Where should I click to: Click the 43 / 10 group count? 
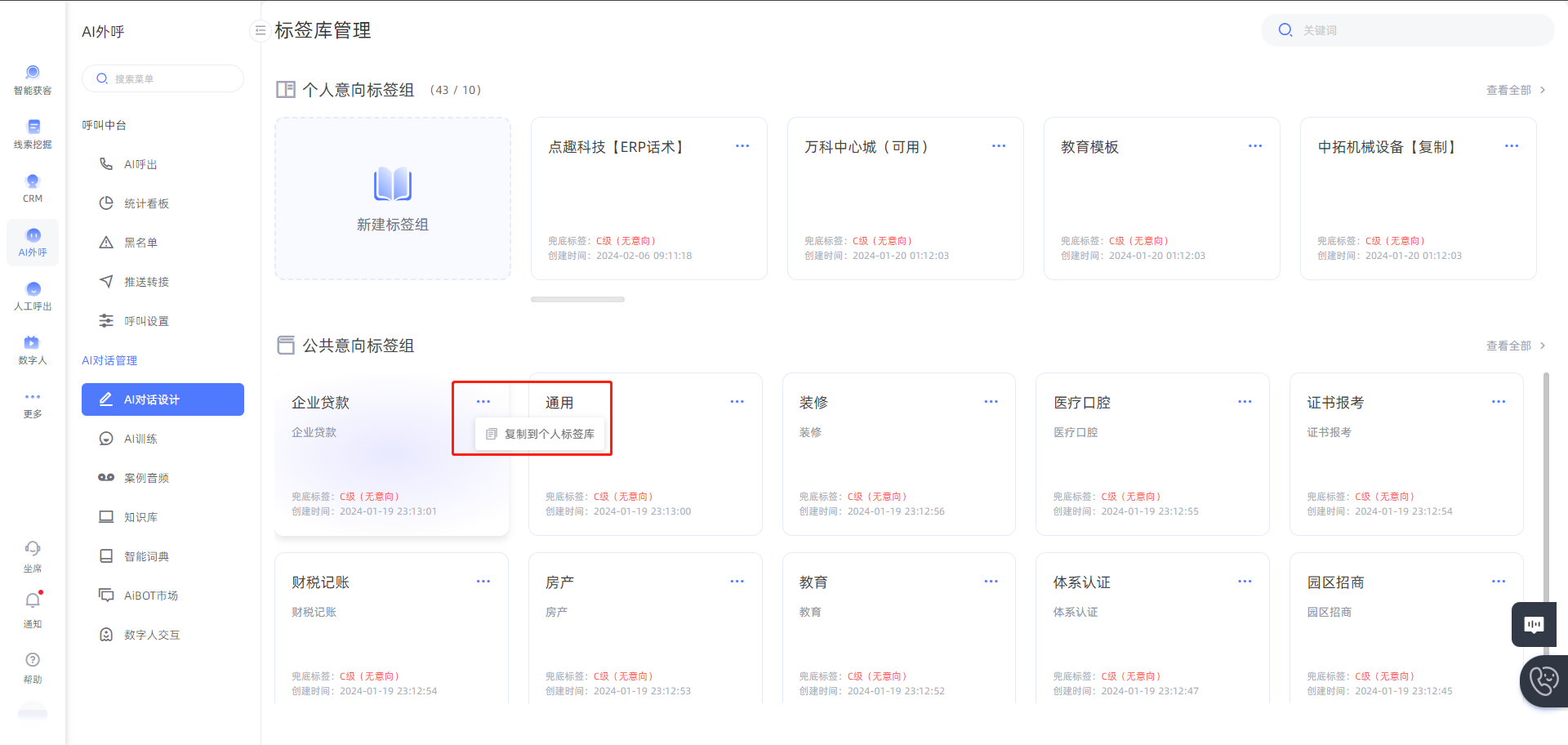[456, 90]
